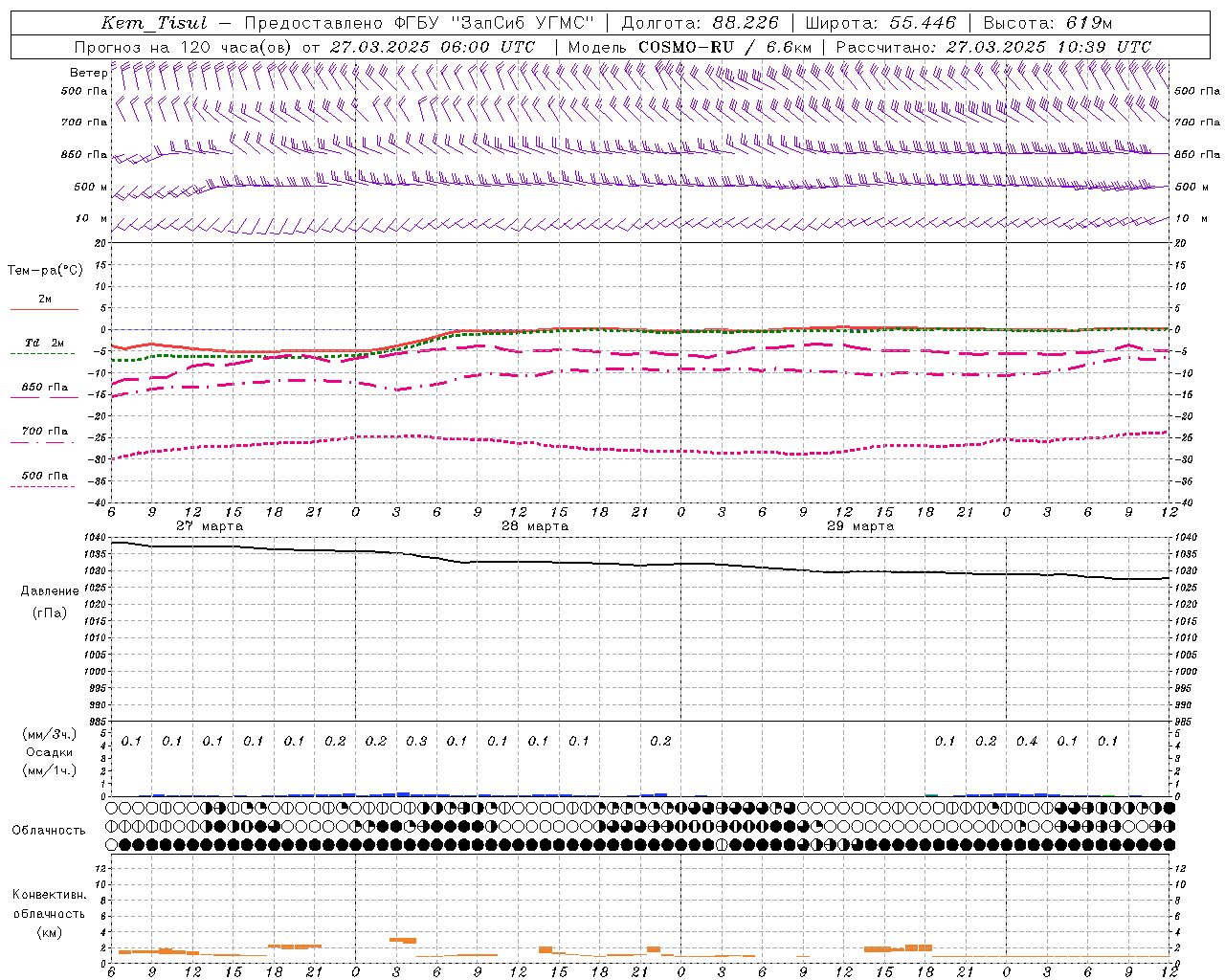Image resolution: width=1225 pixels, height=980 pixels.
Task: Click the 850 гПа temperature legend entry
Action: click(44, 388)
